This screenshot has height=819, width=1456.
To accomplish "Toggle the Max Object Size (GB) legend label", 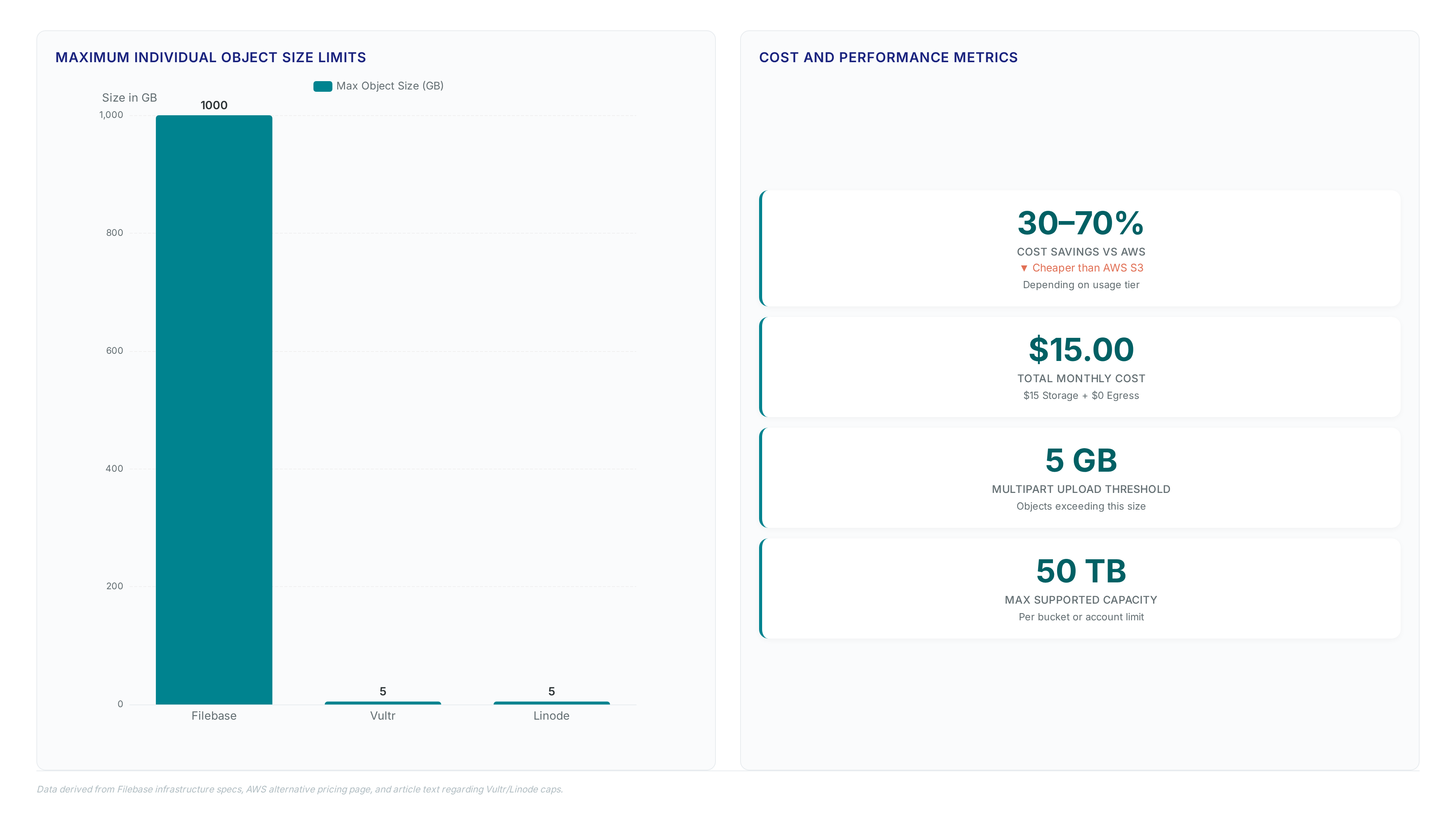I will 390,86.
